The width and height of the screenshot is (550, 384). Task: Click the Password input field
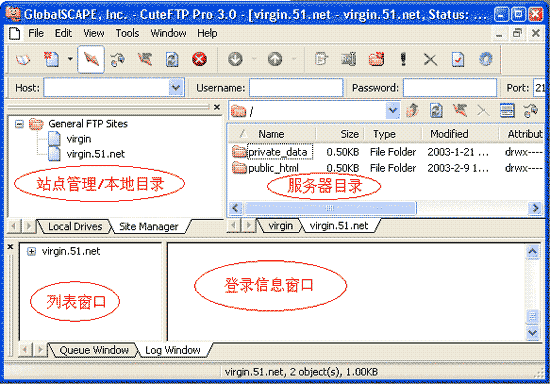pos(450,88)
